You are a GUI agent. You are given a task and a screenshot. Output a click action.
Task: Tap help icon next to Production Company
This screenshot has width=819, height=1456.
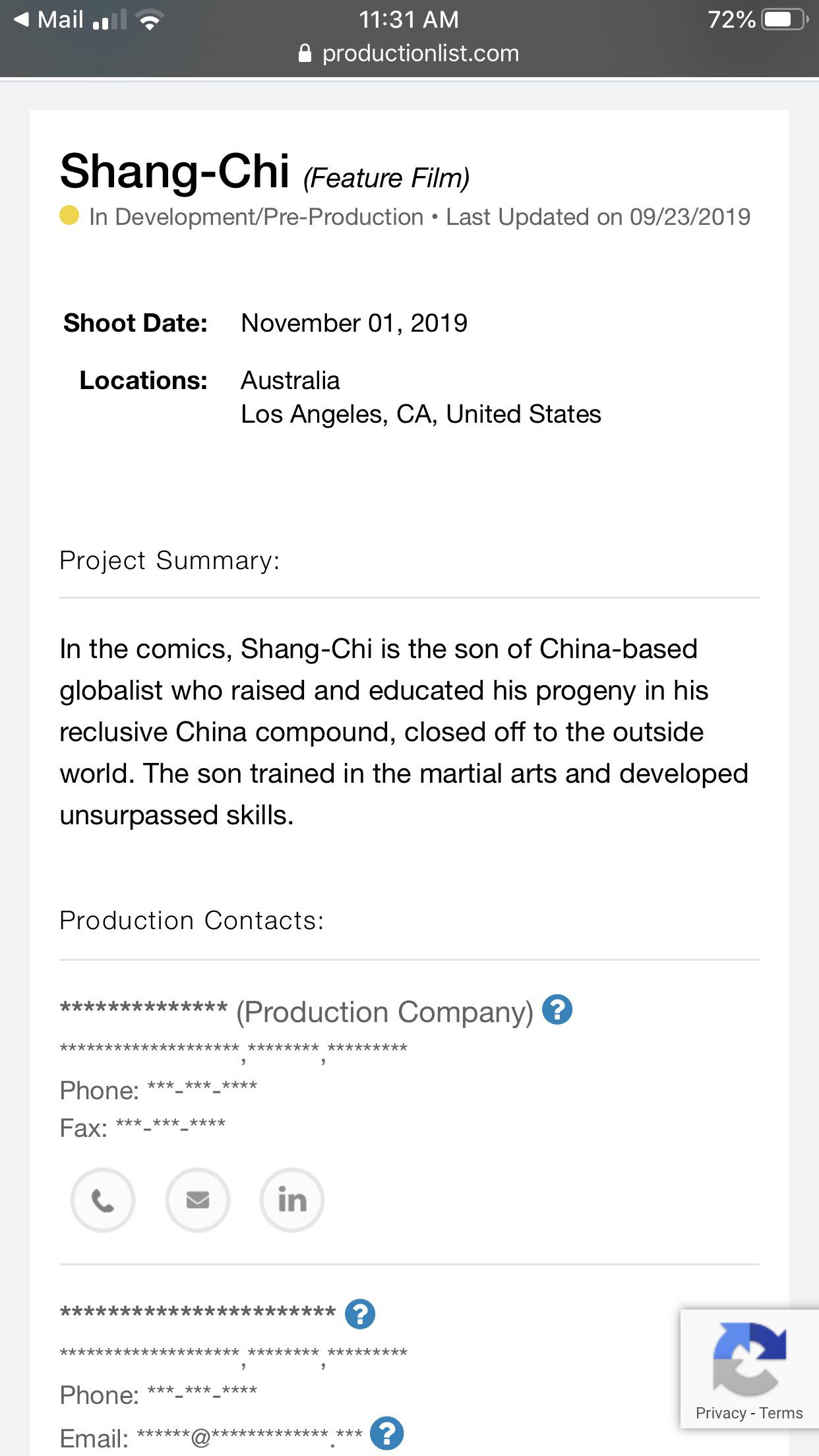pyautogui.click(x=557, y=1010)
